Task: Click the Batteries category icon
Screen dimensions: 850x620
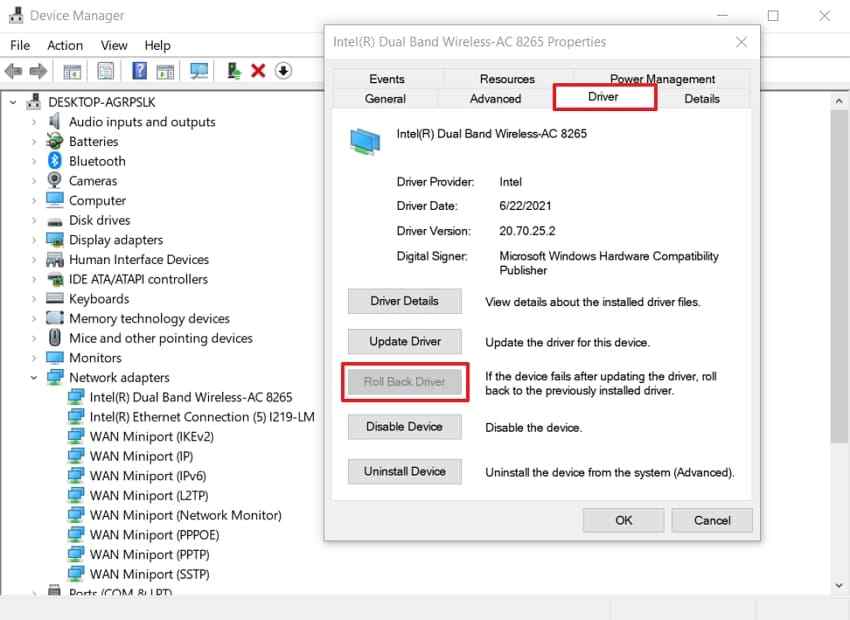Action: click(x=54, y=141)
